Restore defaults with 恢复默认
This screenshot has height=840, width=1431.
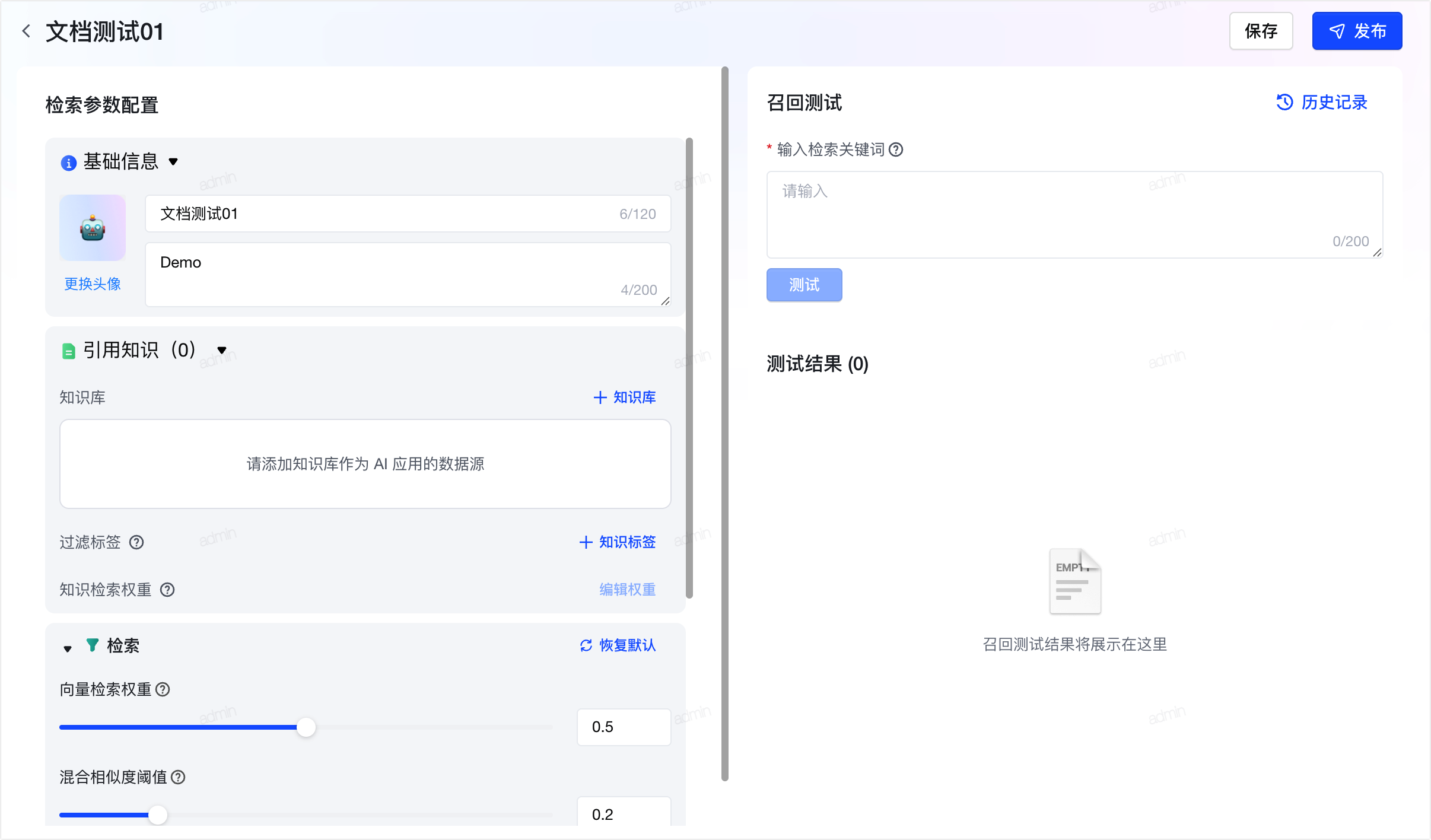pos(618,645)
